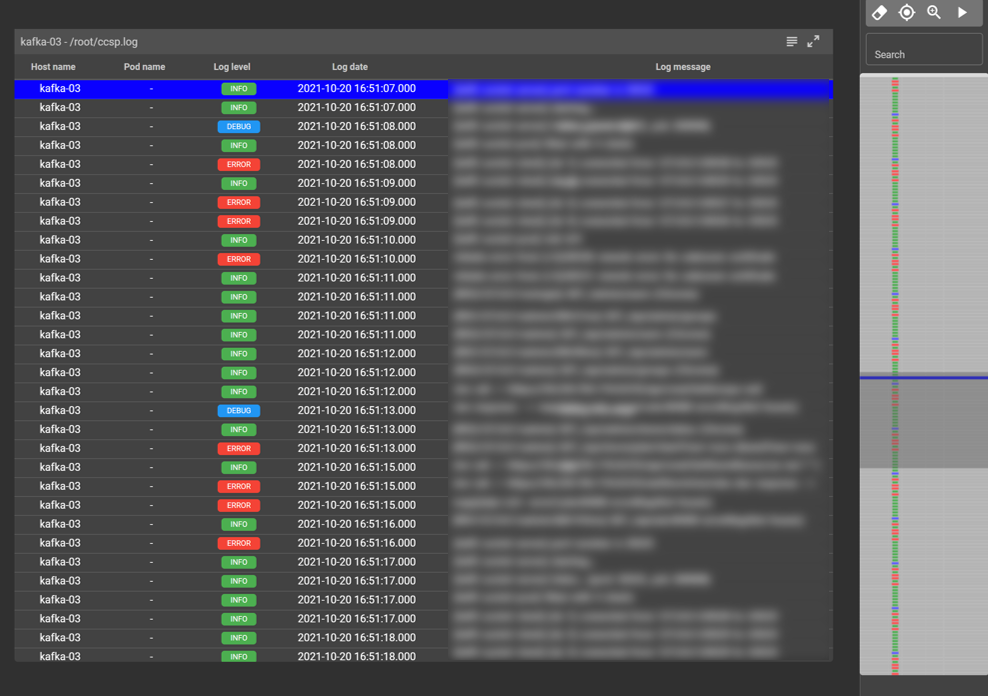Click into the Search field
The image size is (988, 696).
[x=924, y=54]
